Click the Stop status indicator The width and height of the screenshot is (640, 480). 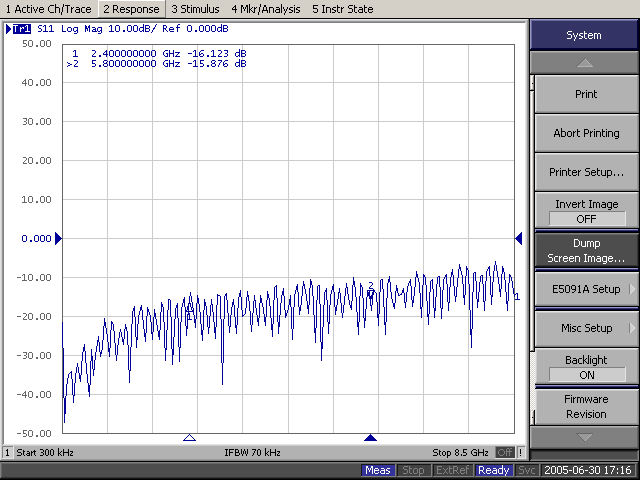(413, 470)
